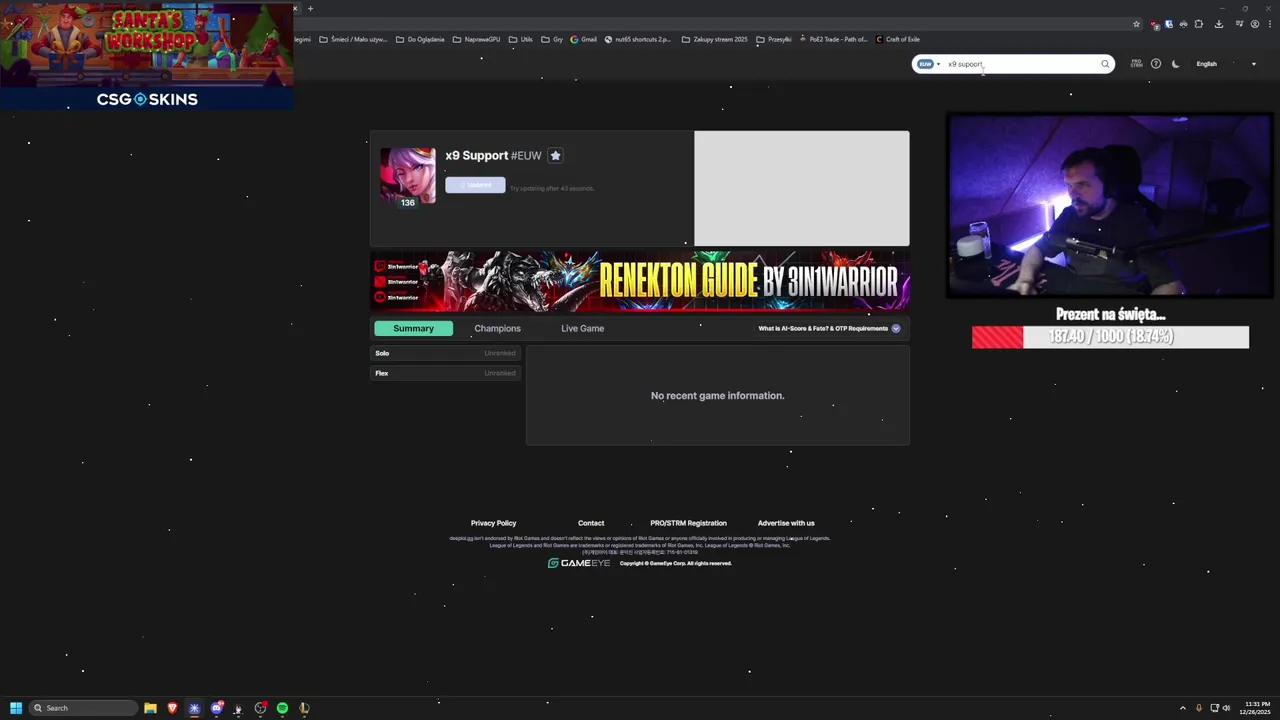Open the English language dropdown
1280x720 pixels.
click(x=1226, y=64)
